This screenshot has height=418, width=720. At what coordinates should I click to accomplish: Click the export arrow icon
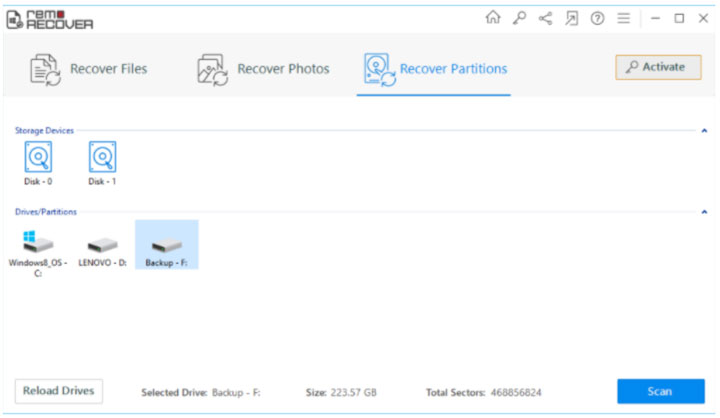[x=572, y=18]
